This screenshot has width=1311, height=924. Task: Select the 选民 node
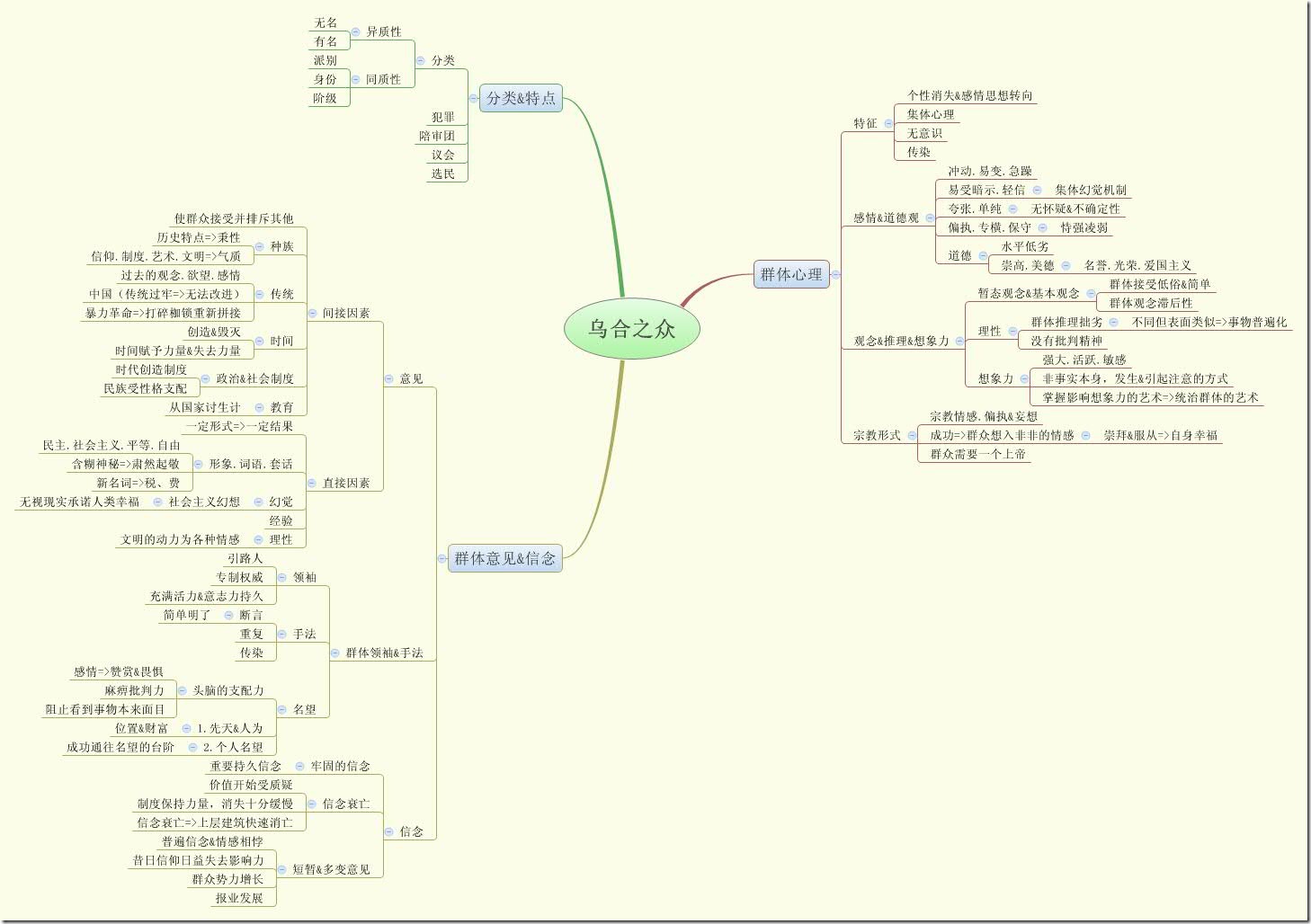coord(443,173)
